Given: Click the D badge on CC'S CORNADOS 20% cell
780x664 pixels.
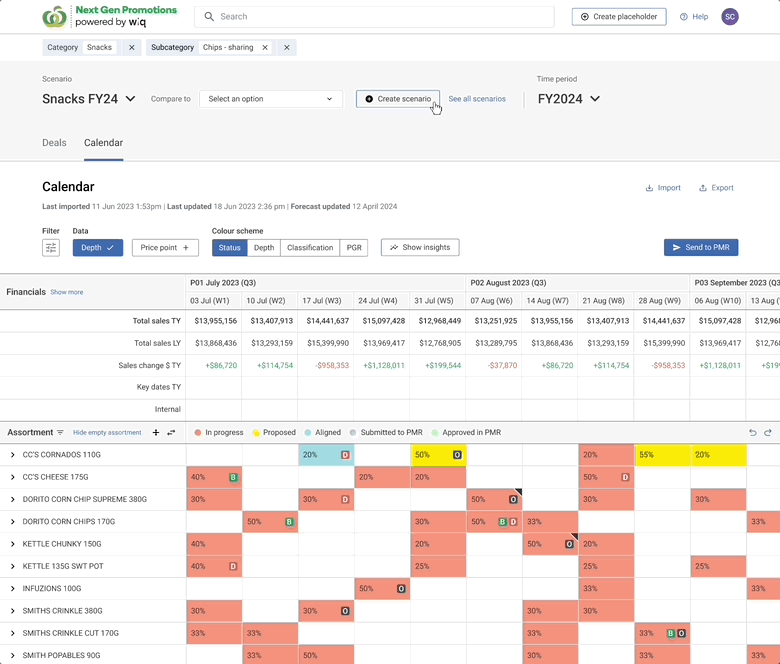Looking at the screenshot, I should (x=345, y=455).
